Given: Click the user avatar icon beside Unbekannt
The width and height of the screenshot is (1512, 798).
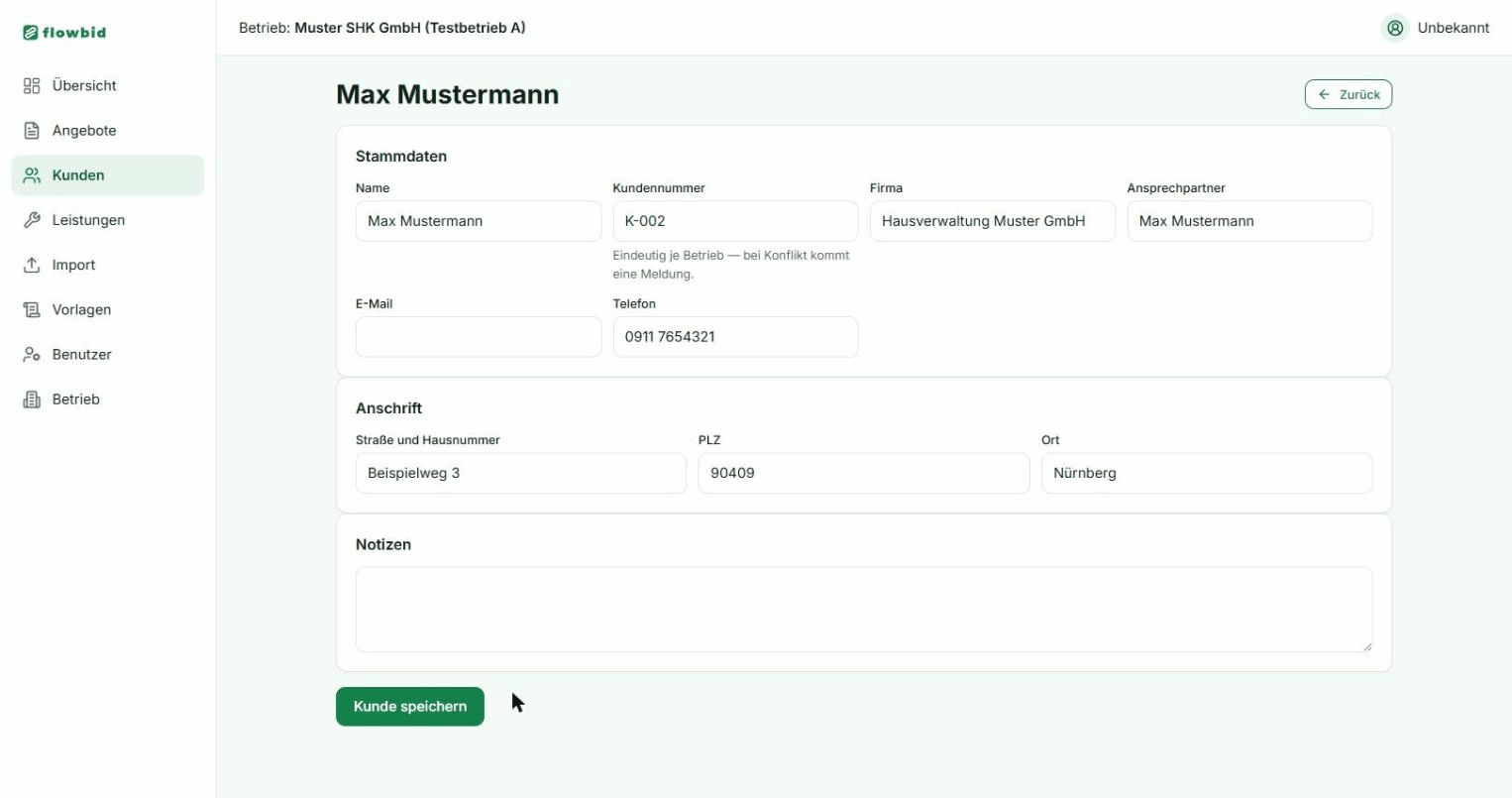Looking at the screenshot, I should 1395,28.
